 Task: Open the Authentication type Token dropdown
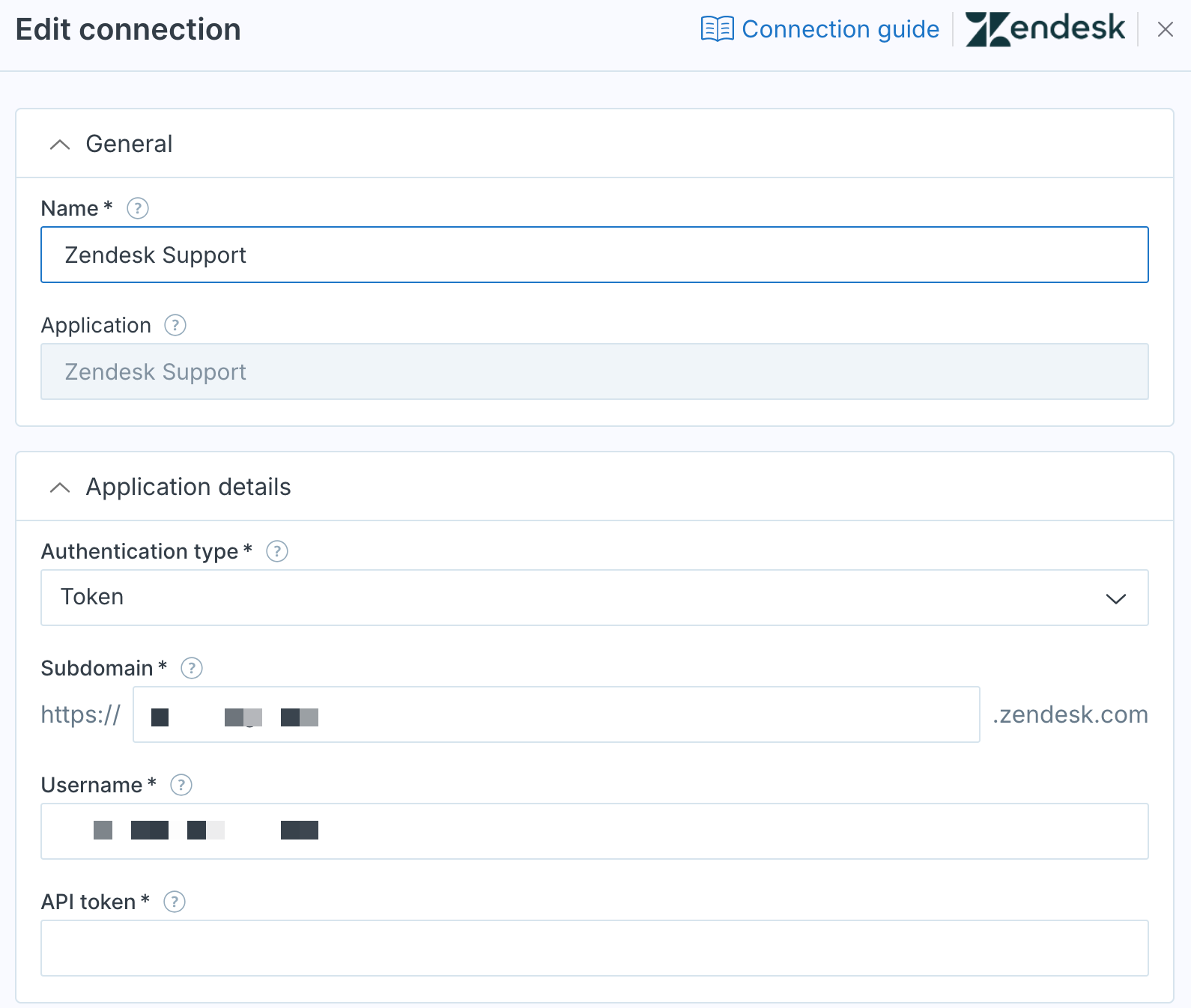(x=595, y=598)
